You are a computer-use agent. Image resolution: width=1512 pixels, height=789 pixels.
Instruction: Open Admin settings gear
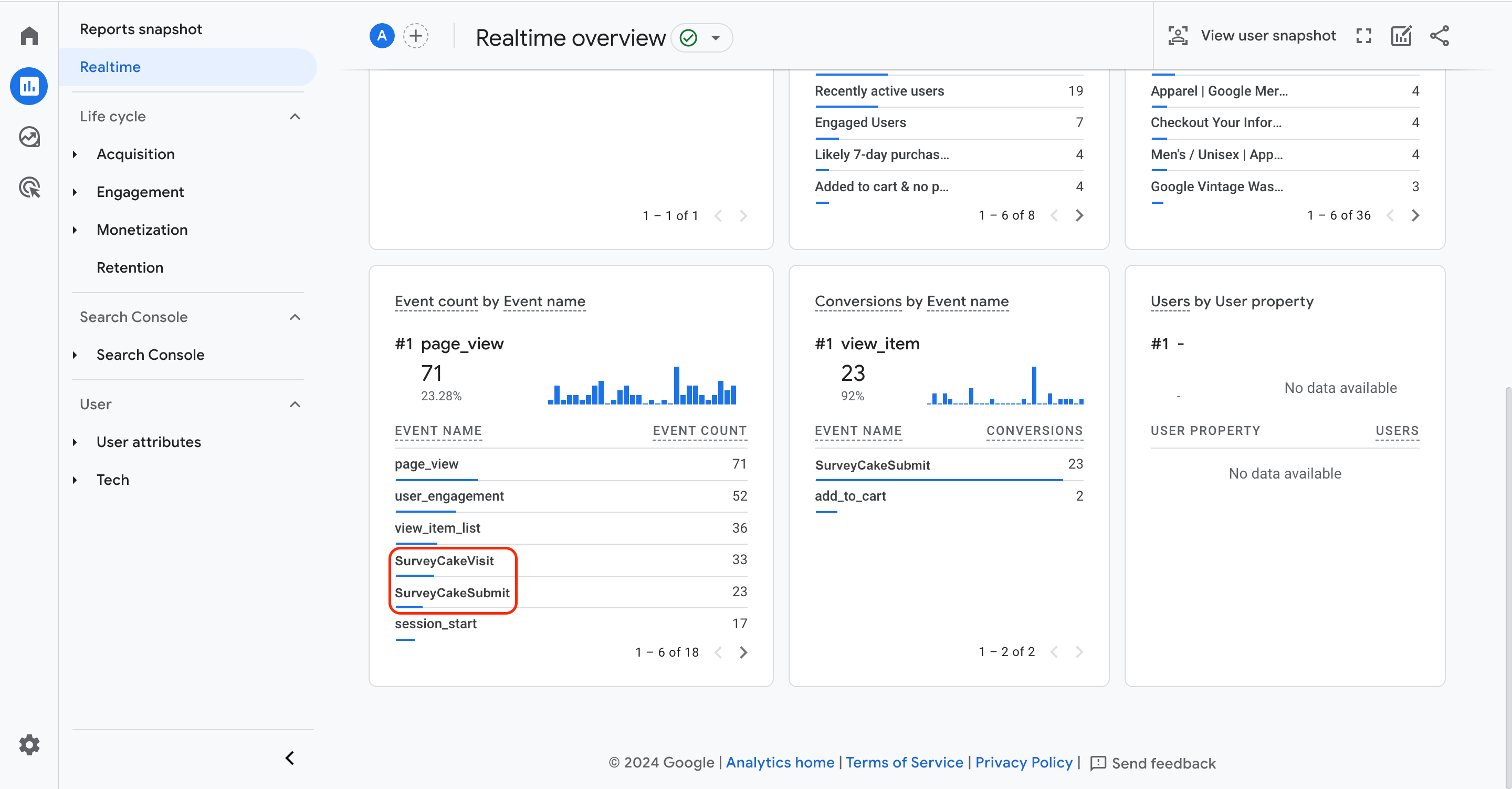click(x=29, y=745)
